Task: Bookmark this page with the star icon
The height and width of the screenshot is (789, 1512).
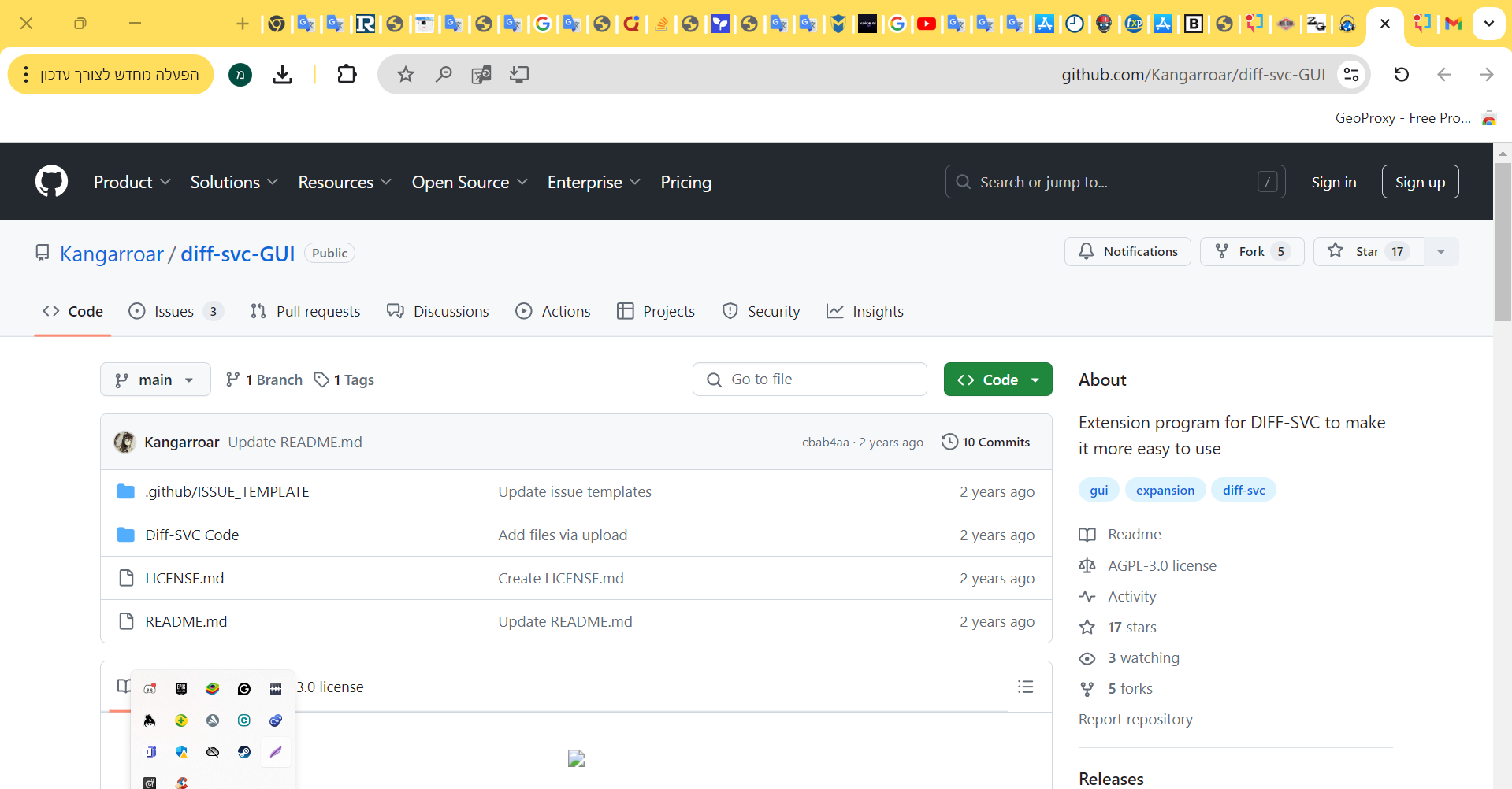Action: pyautogui.click(x=405, y=74)
